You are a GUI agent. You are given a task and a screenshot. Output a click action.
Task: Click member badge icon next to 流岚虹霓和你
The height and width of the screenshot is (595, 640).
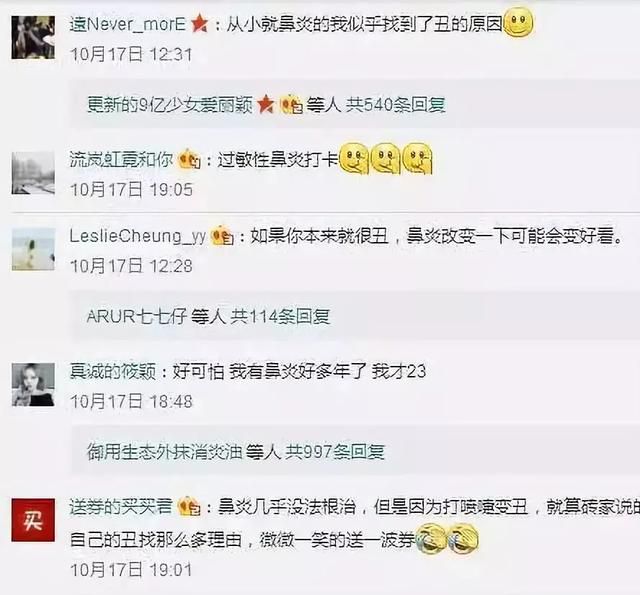[x=189, y=159]
